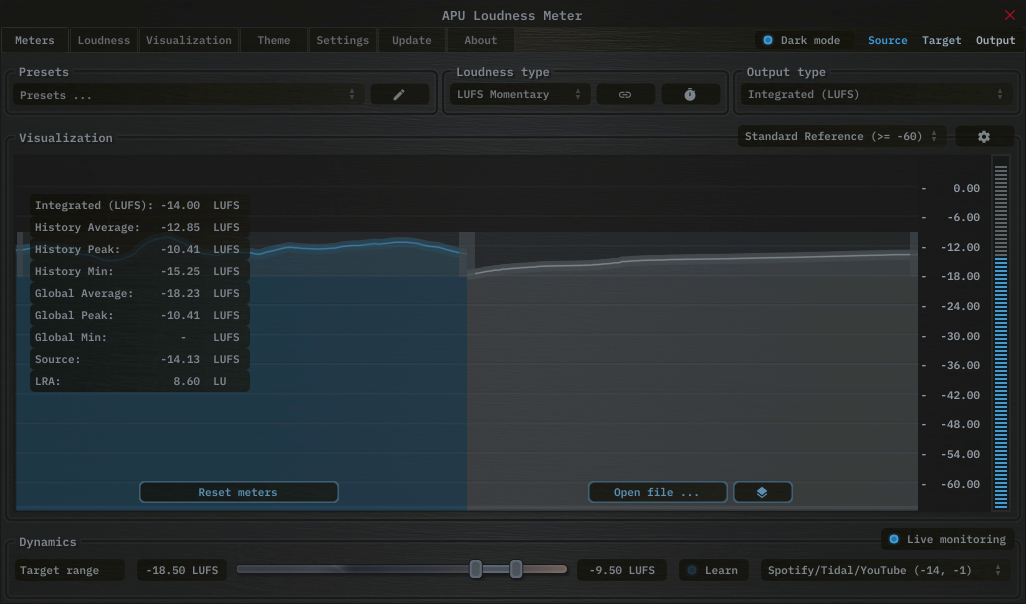This screenshot has width=1026, height=604.
Task: Click the Reset meters button
Action: [x=238, y=491]
